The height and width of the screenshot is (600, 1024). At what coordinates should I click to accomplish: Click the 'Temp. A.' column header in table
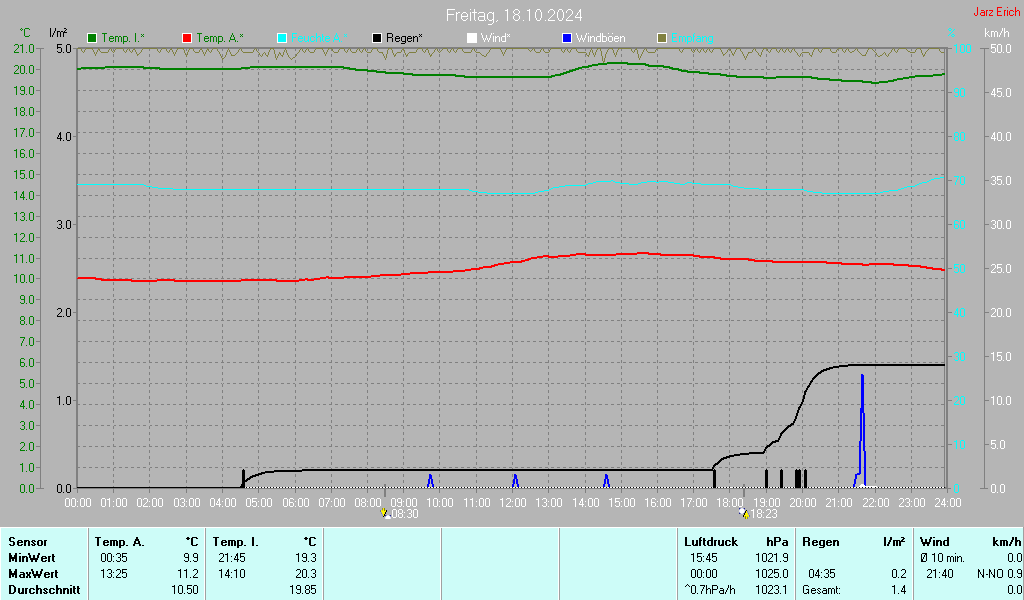pyautogui.click(x=120, y=542)
